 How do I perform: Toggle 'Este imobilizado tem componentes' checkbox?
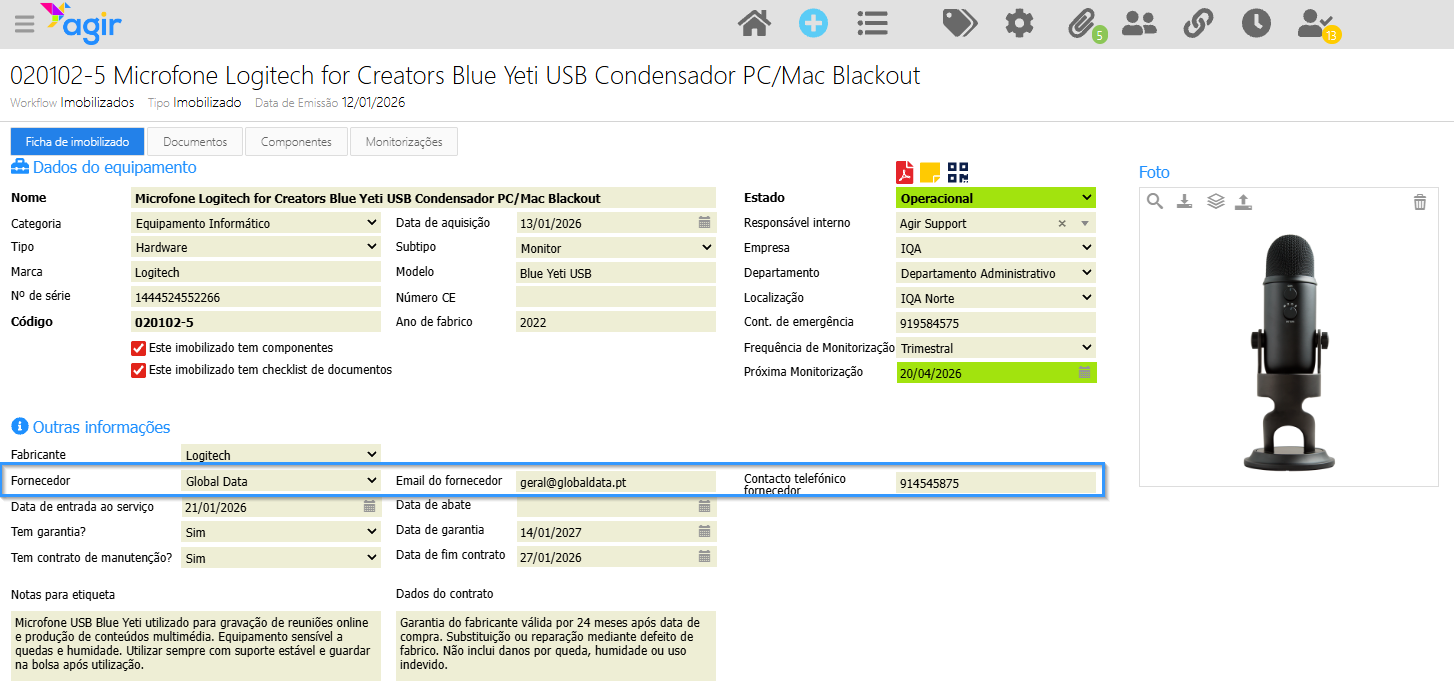tap(139, 348)
